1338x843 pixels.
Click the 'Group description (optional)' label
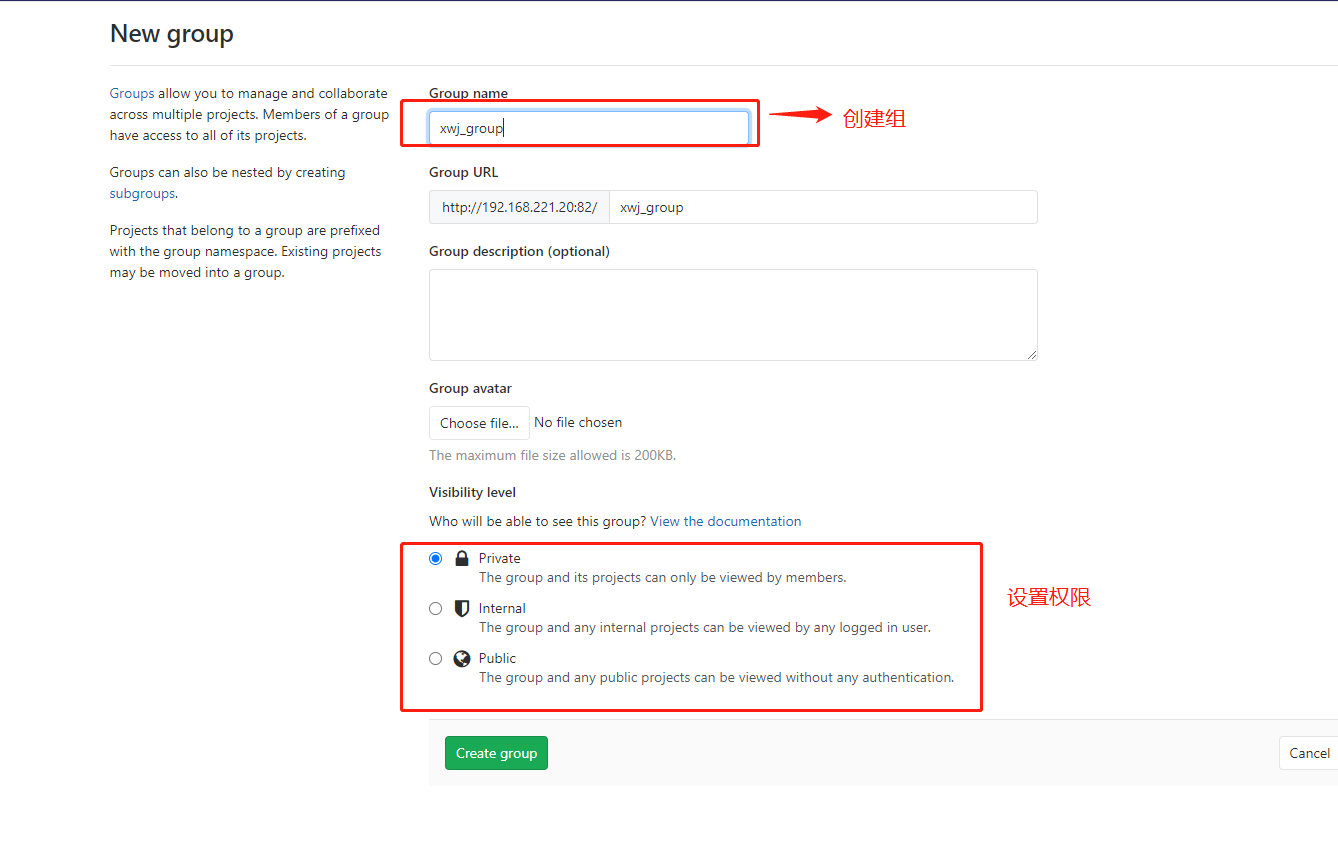pos(519,251)
